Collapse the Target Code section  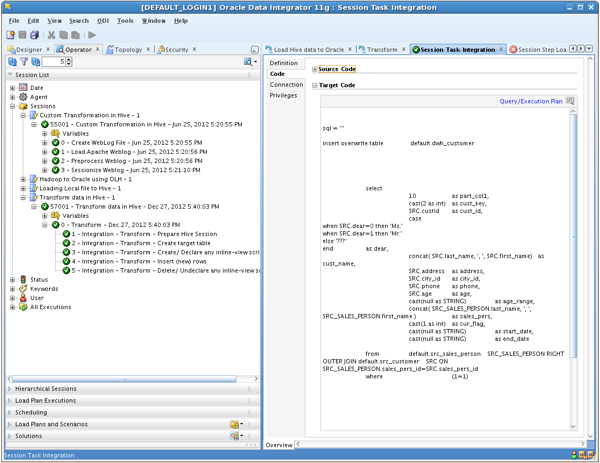(315, 85)
